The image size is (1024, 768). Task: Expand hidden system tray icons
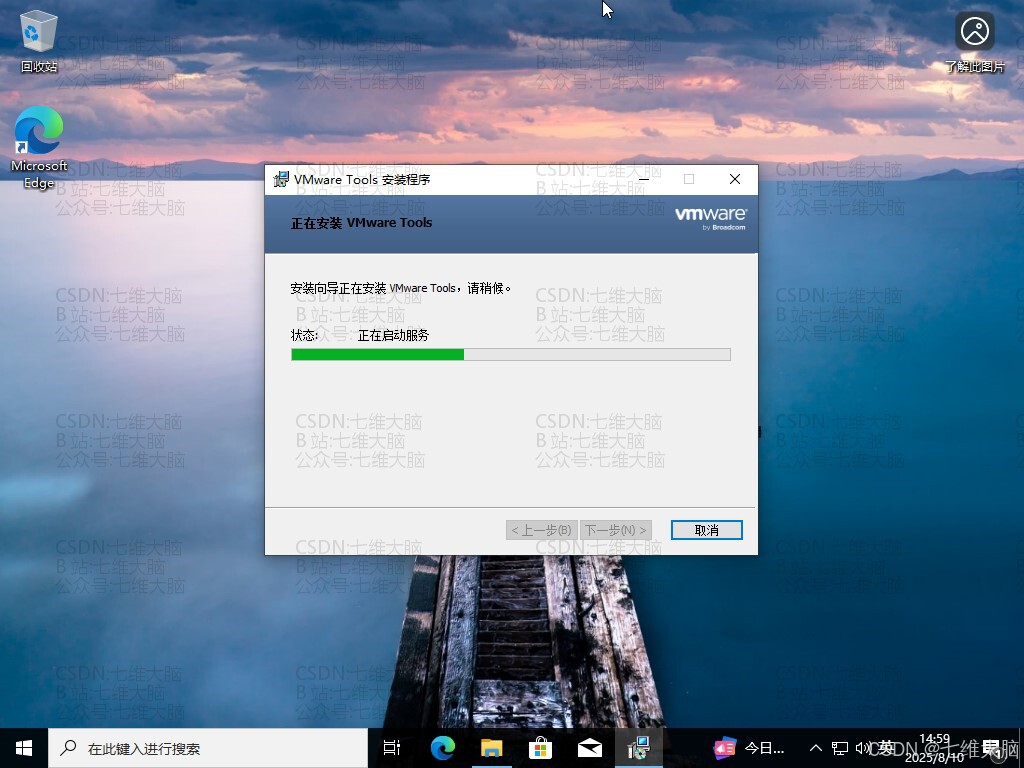[x=816, y=748]
